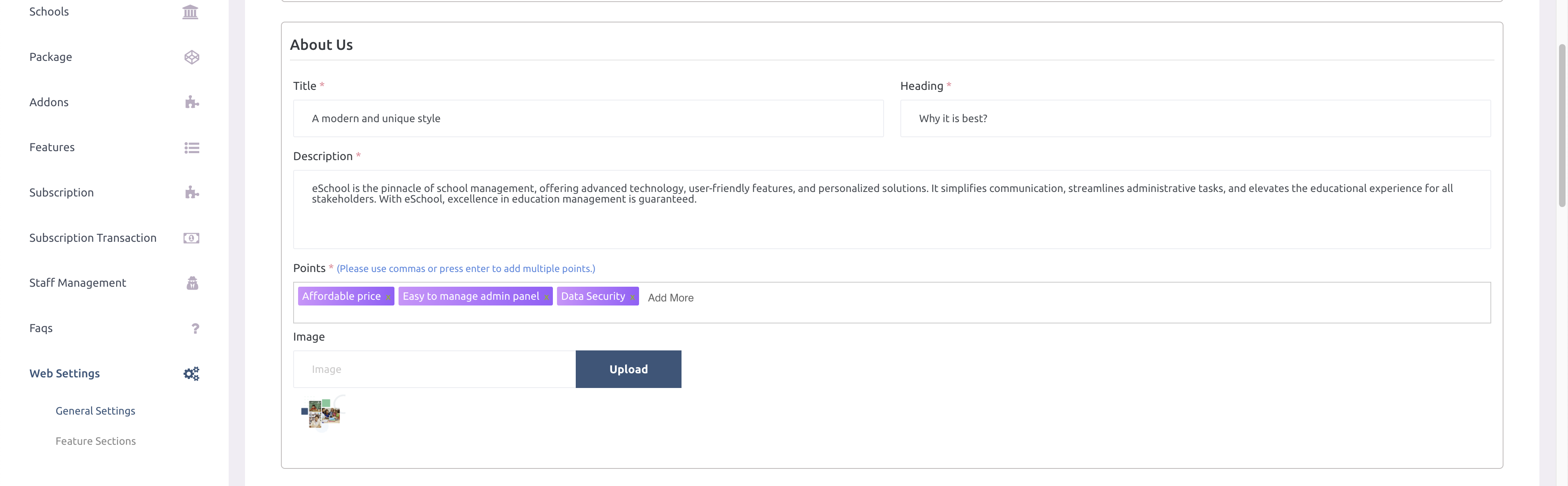
Task: Remove the Affordable price tag
Action: tap(388, 297)
